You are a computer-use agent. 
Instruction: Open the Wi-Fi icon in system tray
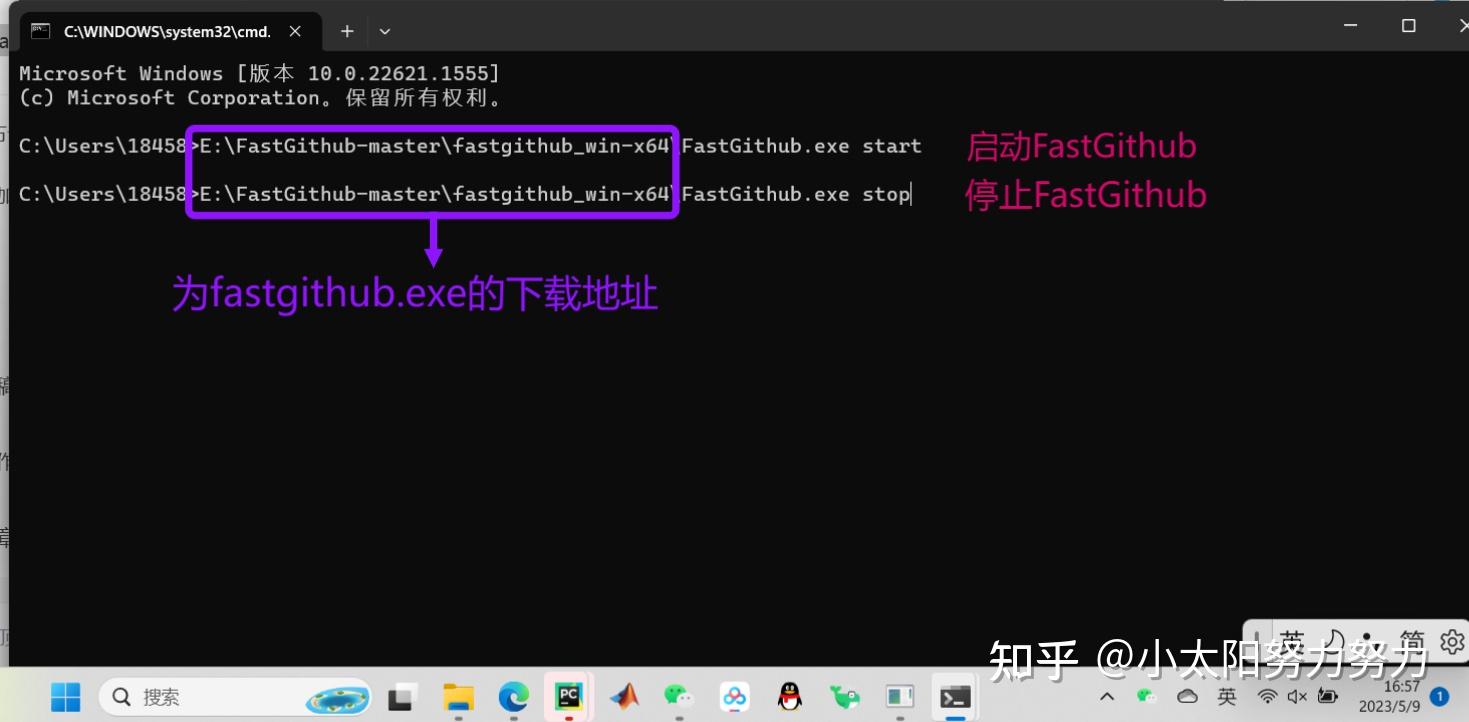click(x=1266, y=697)
